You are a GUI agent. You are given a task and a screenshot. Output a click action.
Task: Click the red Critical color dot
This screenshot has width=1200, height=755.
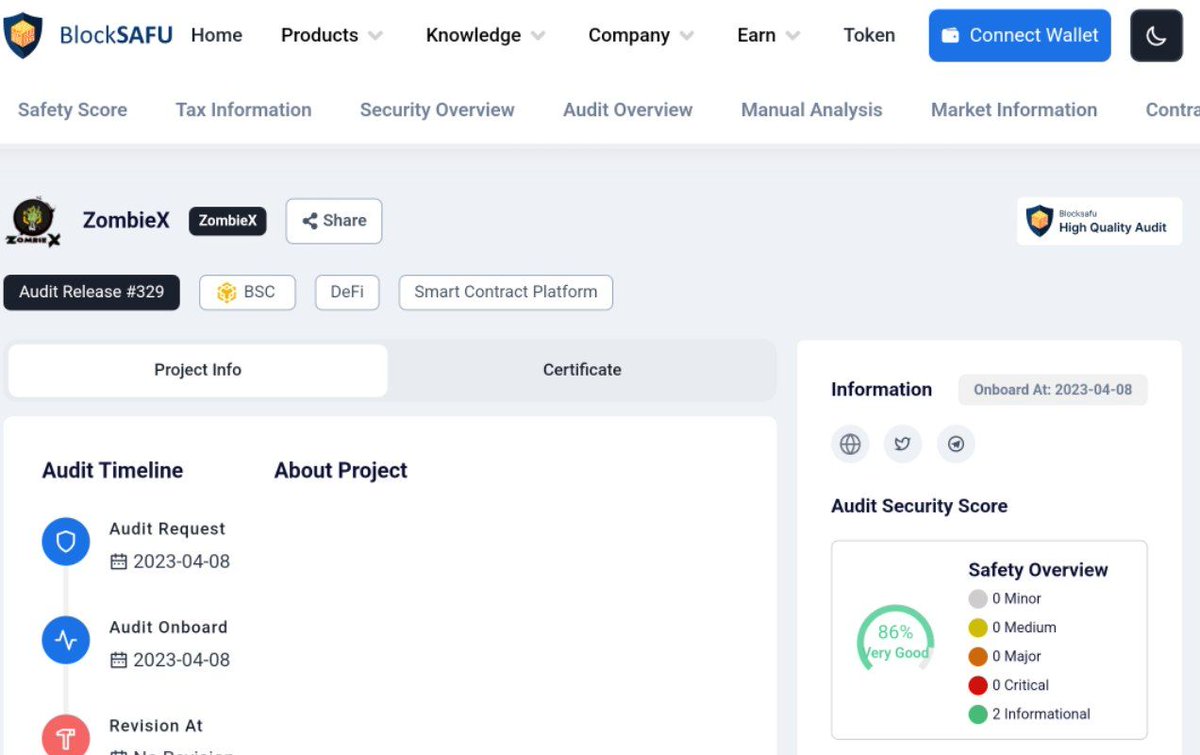(x=978, y=686)
